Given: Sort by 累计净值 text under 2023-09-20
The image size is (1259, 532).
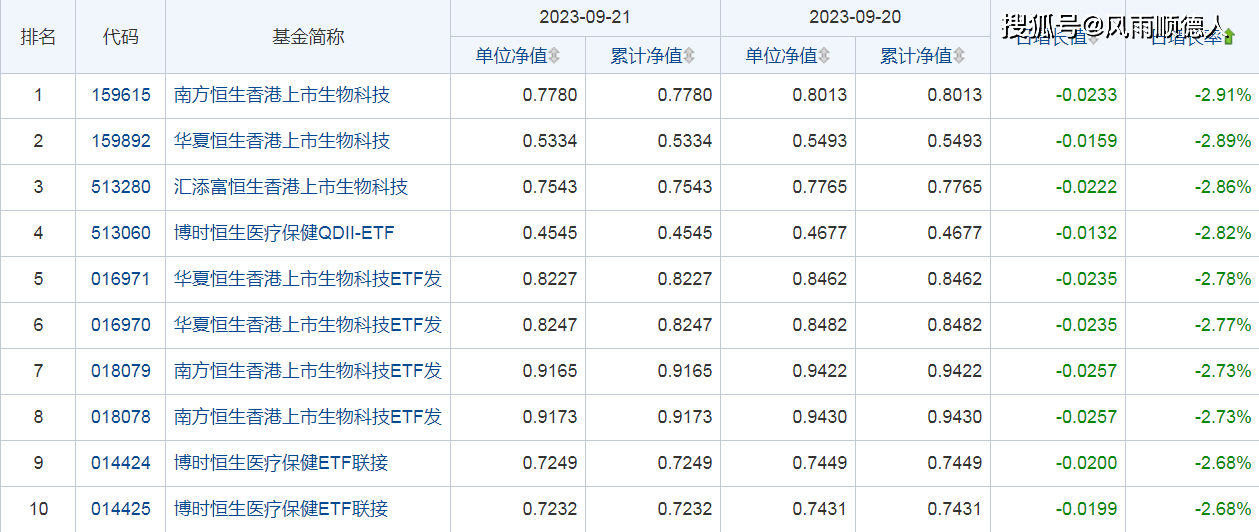Looking at the screenshot, I should [x=916, y=56].
